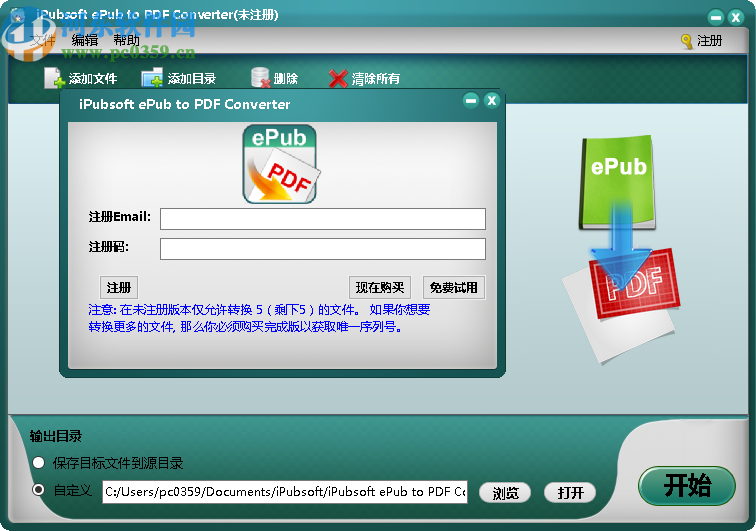
Task: Open the 编辑 (Edit) menu
Action: [85, 41]
